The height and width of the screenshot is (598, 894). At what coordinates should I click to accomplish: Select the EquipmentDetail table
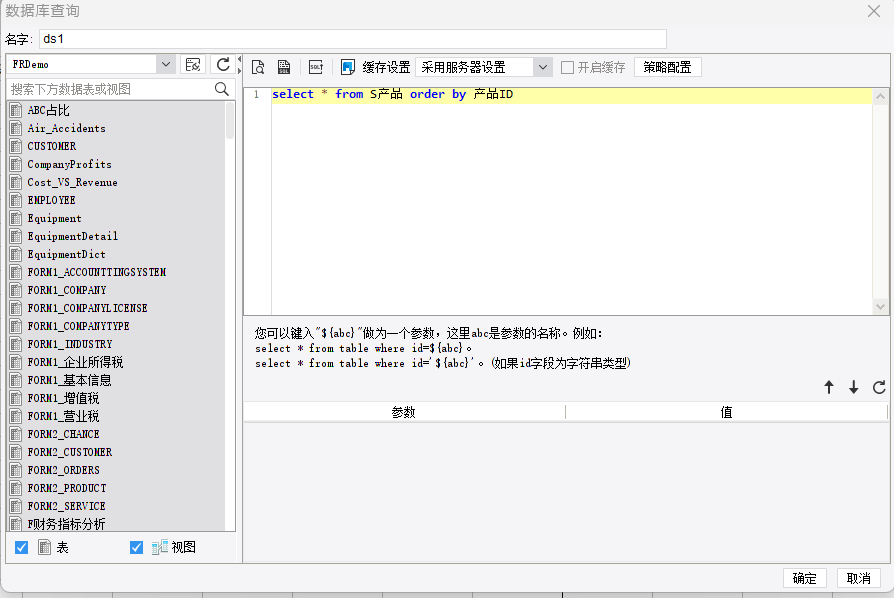[x=72, y=236]
